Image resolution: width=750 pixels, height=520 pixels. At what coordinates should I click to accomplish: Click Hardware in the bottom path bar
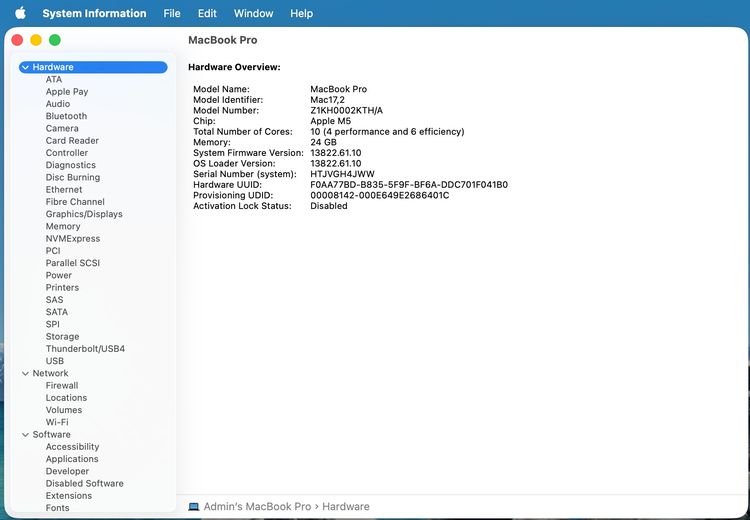346,507
